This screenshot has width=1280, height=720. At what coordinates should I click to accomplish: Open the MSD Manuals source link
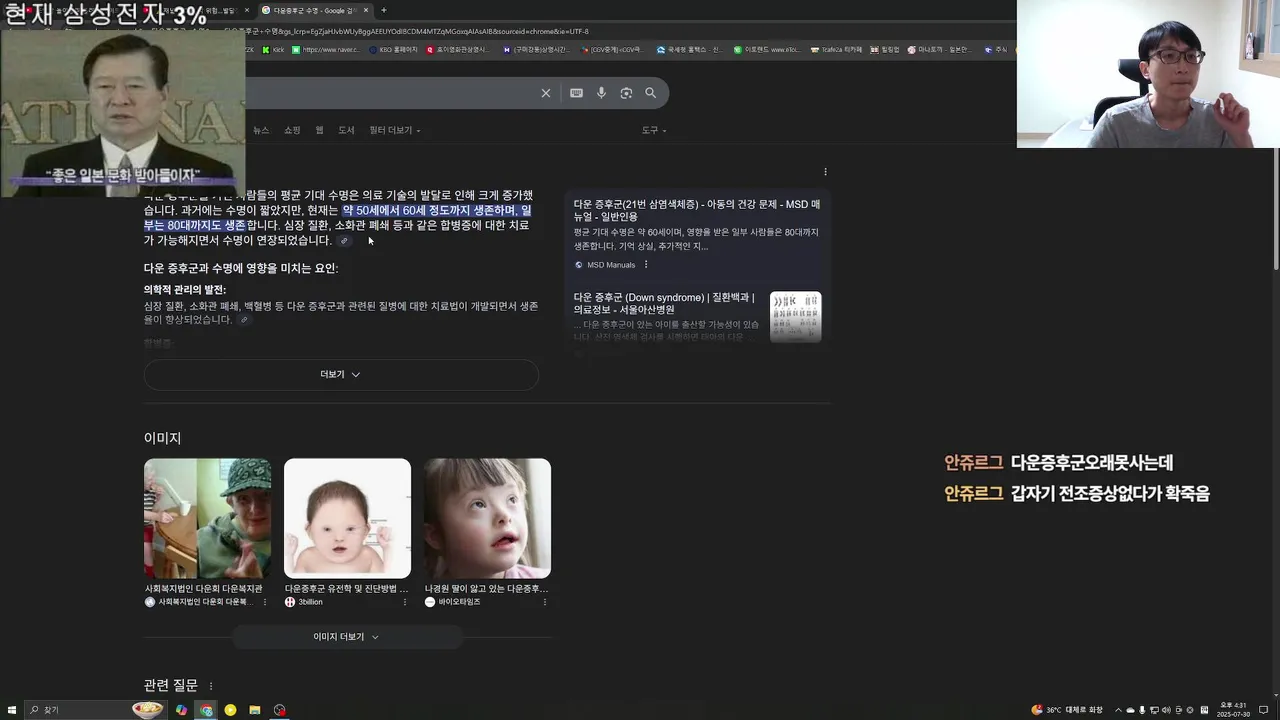610,265
